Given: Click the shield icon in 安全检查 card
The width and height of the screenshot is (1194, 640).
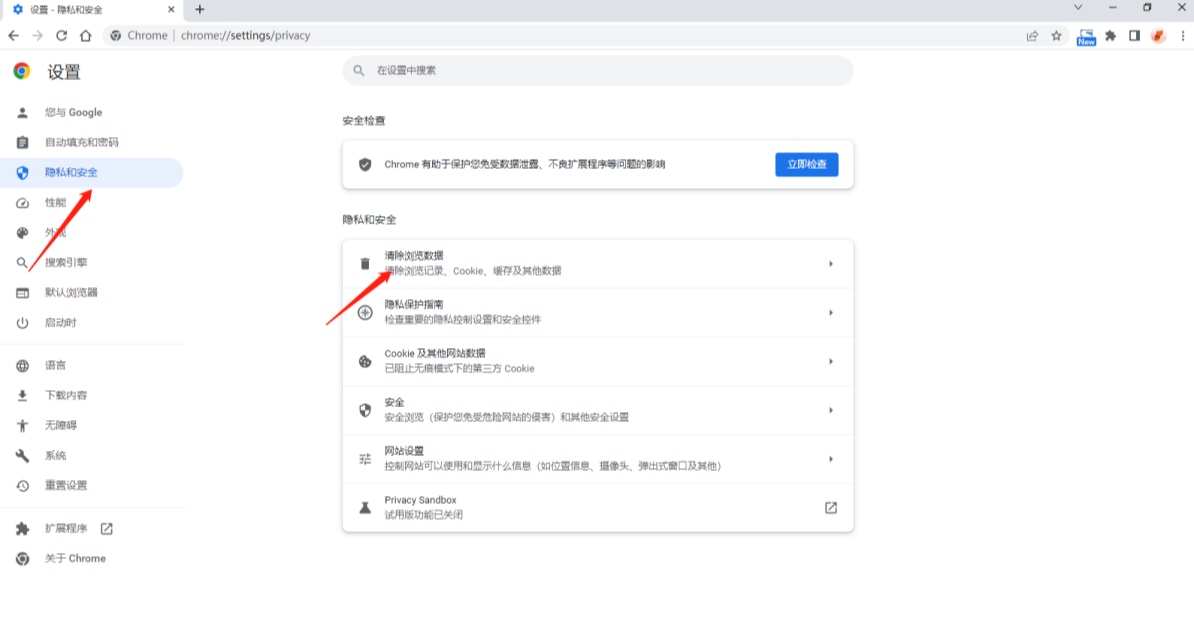Looking at the screenshot, I should point(365,165).
